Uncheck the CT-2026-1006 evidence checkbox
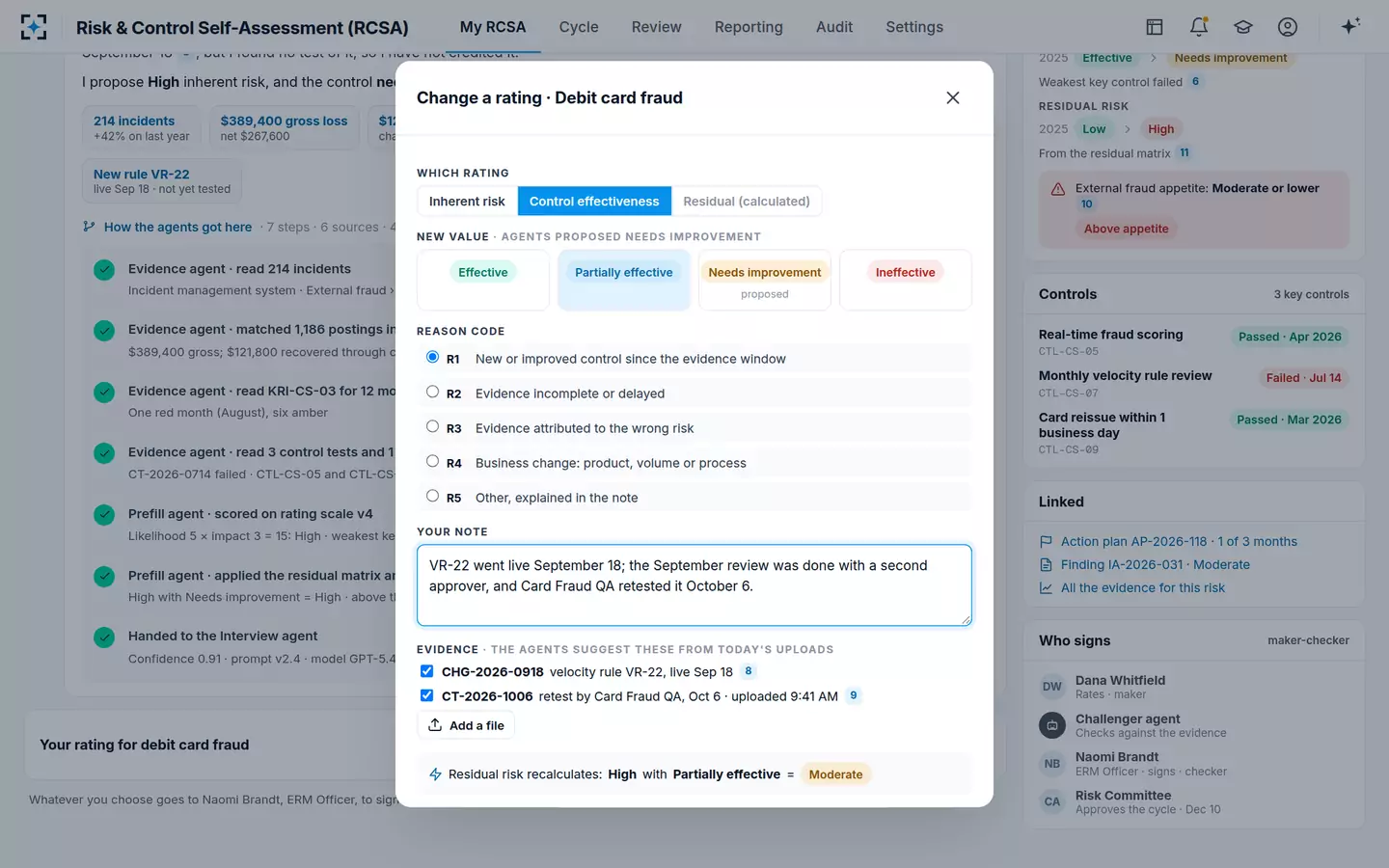 click(x=426, y=695)
